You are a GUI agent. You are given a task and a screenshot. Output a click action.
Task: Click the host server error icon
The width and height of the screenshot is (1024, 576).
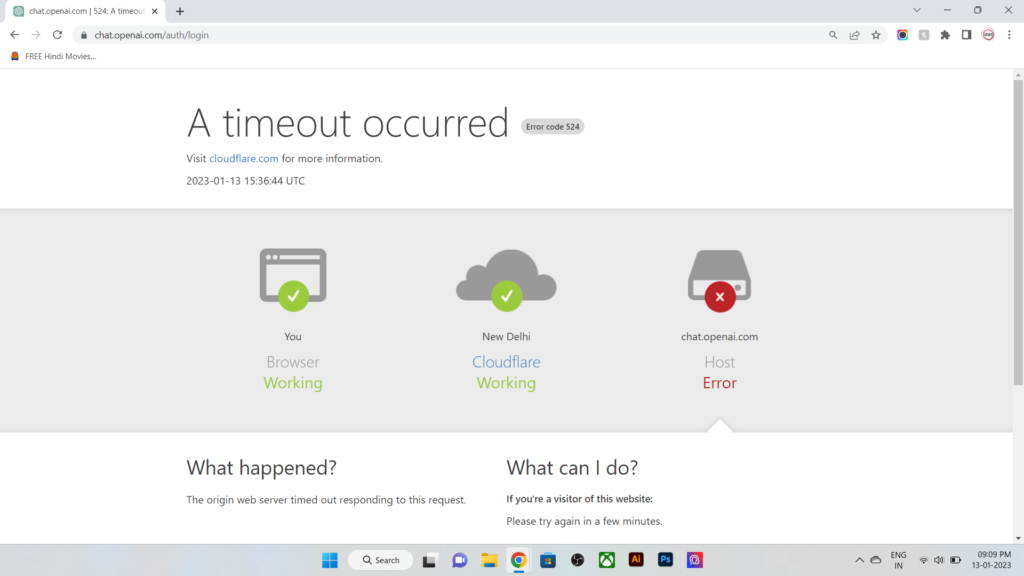719,281
